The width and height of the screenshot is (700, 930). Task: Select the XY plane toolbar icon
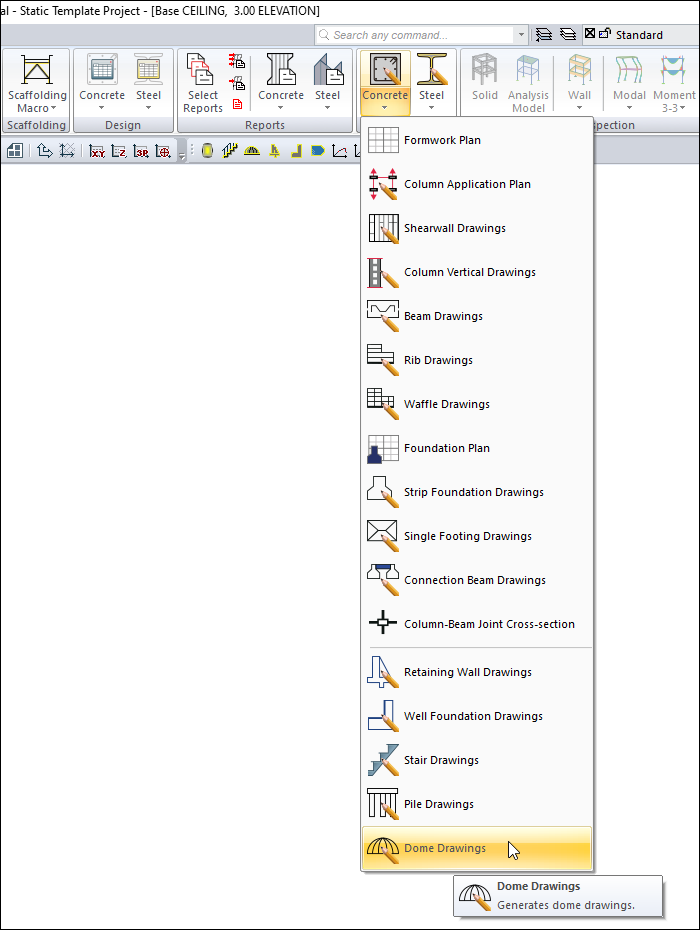pos(97,151)
